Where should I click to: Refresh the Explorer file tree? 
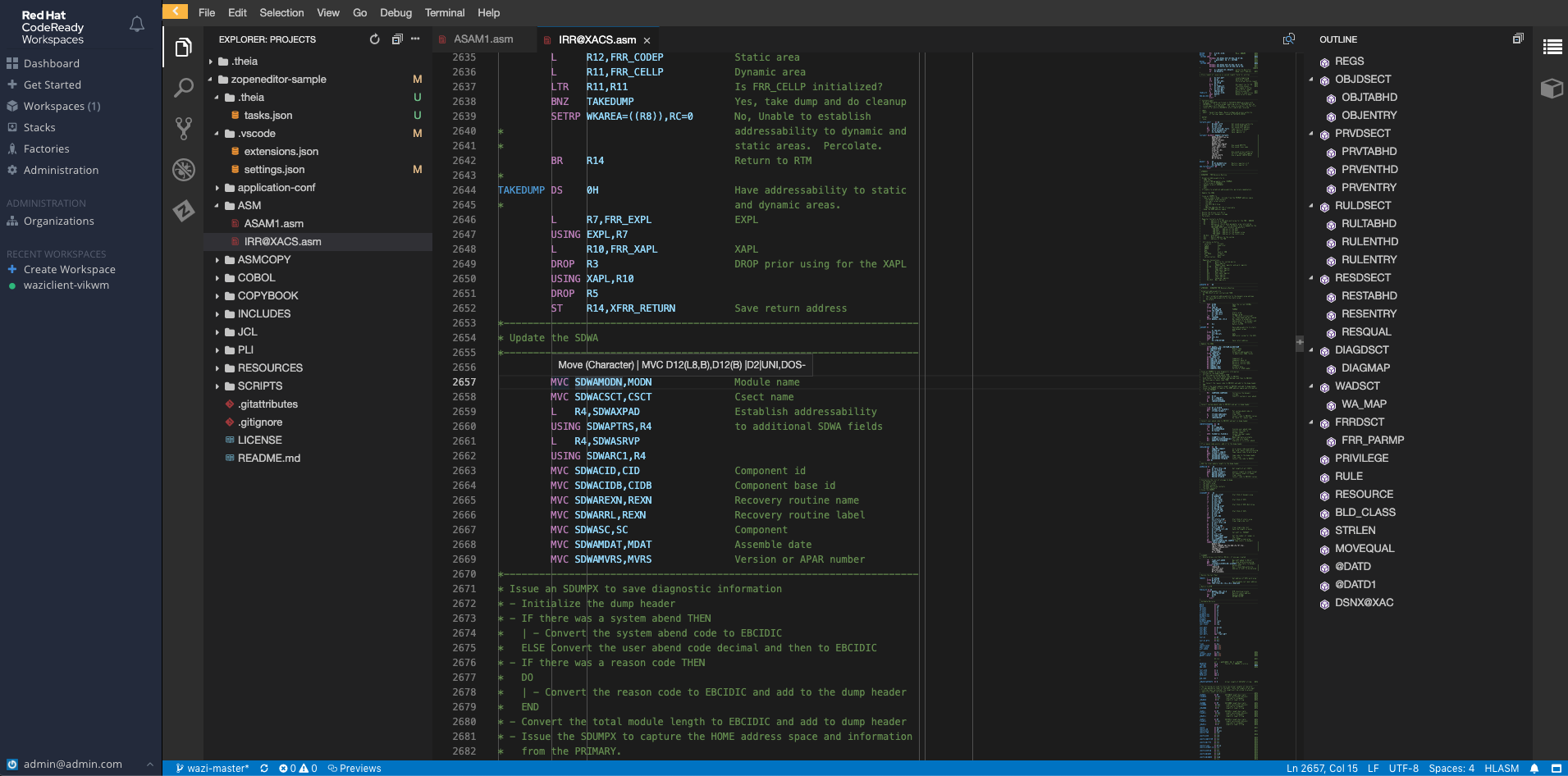pos(375,39)
